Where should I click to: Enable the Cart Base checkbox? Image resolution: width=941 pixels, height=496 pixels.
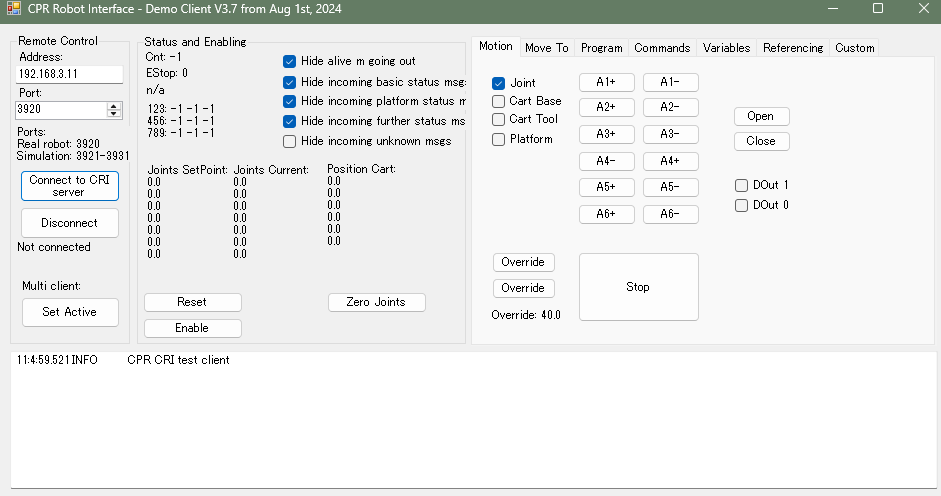coord(498,101)
